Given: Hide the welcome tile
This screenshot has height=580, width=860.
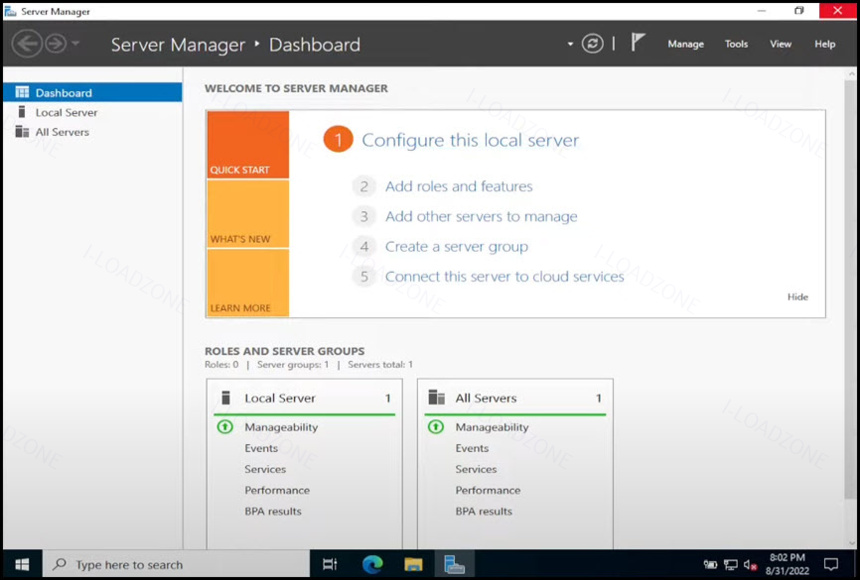Looking at the screenshot, I should 797,297.
